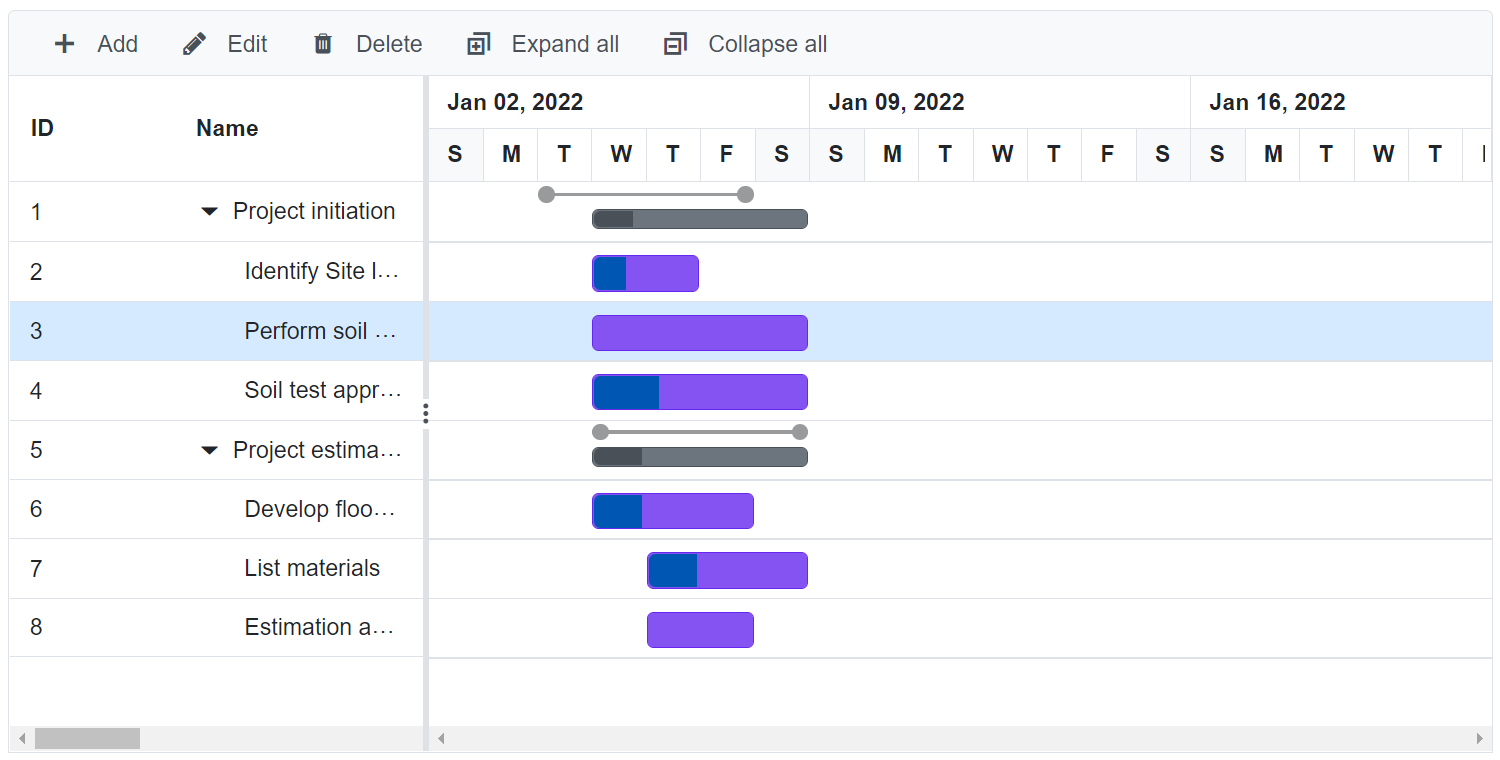Select the Perform soil test row name
The height and width of the screenshot is (760, 1500).
tap(321, 331)
